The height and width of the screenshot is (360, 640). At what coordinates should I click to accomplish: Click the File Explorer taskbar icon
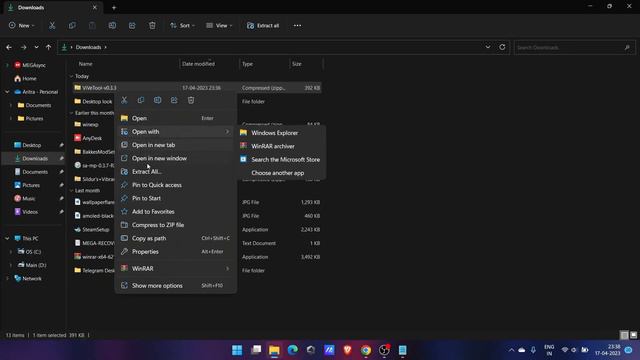coord(274,350)
